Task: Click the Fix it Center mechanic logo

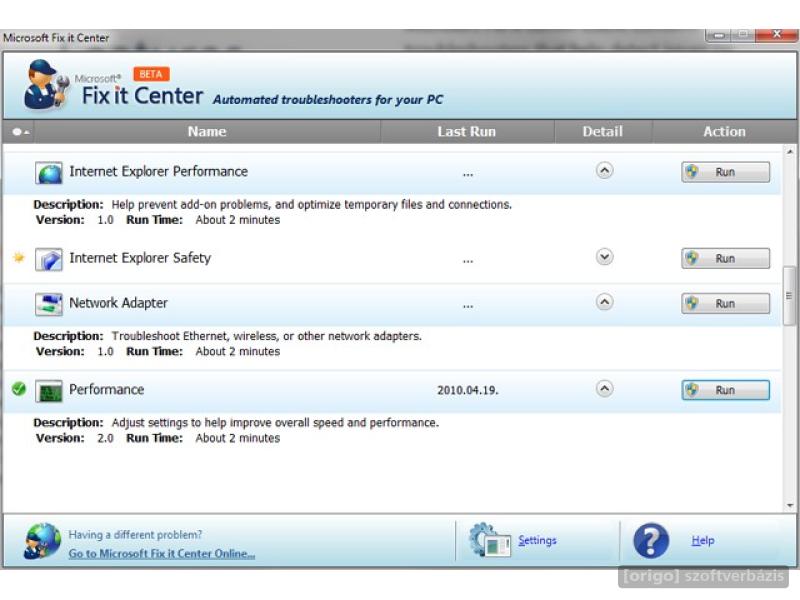Action: click(46, 85)
